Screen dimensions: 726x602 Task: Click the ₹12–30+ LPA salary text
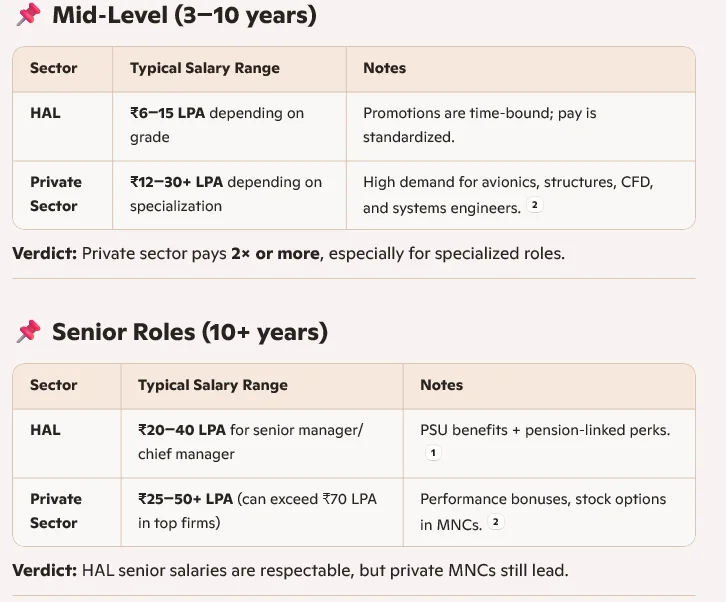[x=177, y=182]
